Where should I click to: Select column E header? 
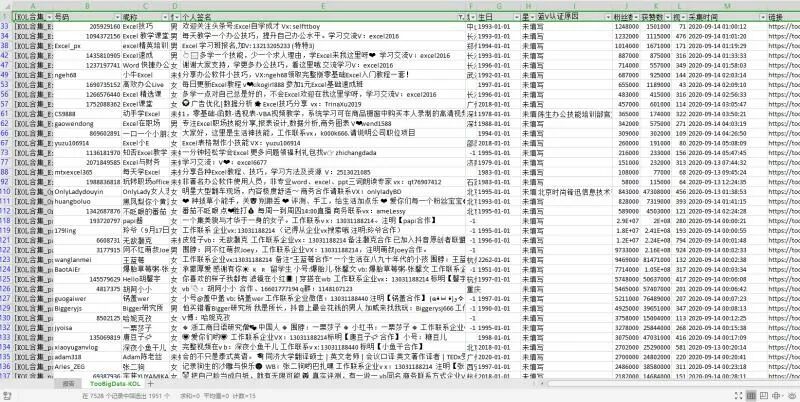pyautogui.click(x=323, y=6)
